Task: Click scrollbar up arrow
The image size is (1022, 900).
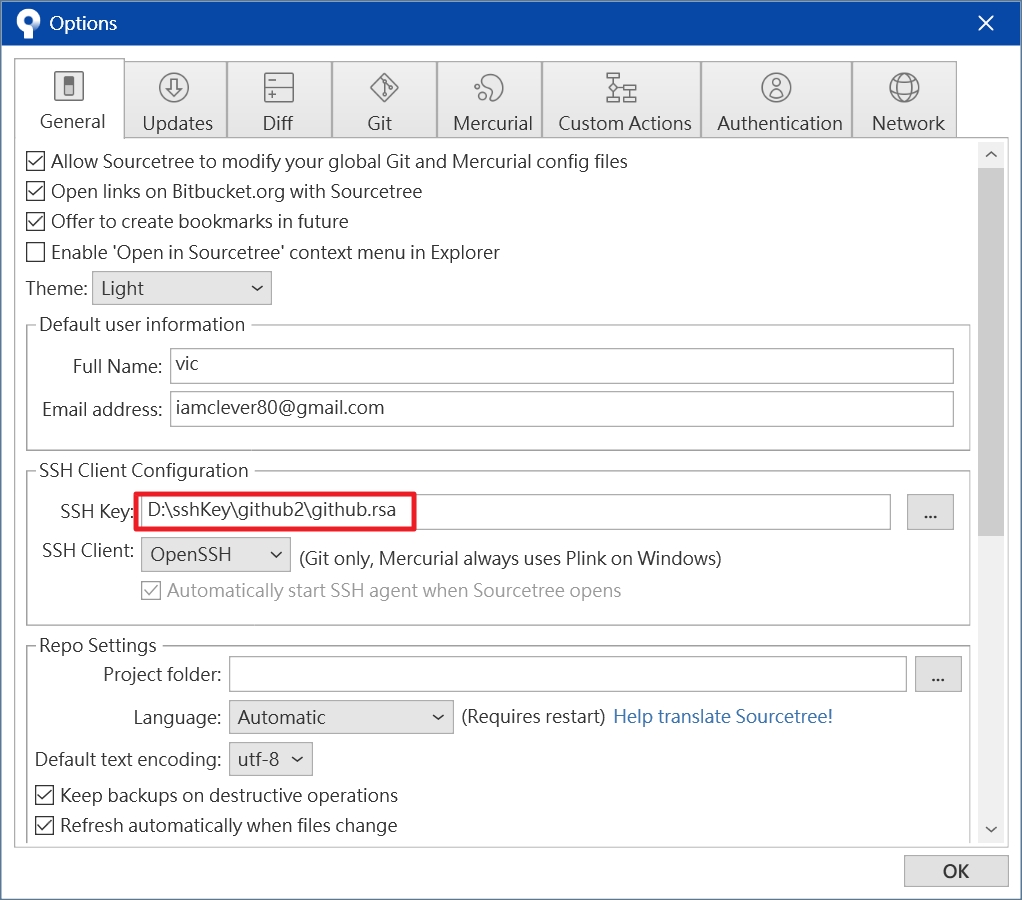Action: (991, 154)
